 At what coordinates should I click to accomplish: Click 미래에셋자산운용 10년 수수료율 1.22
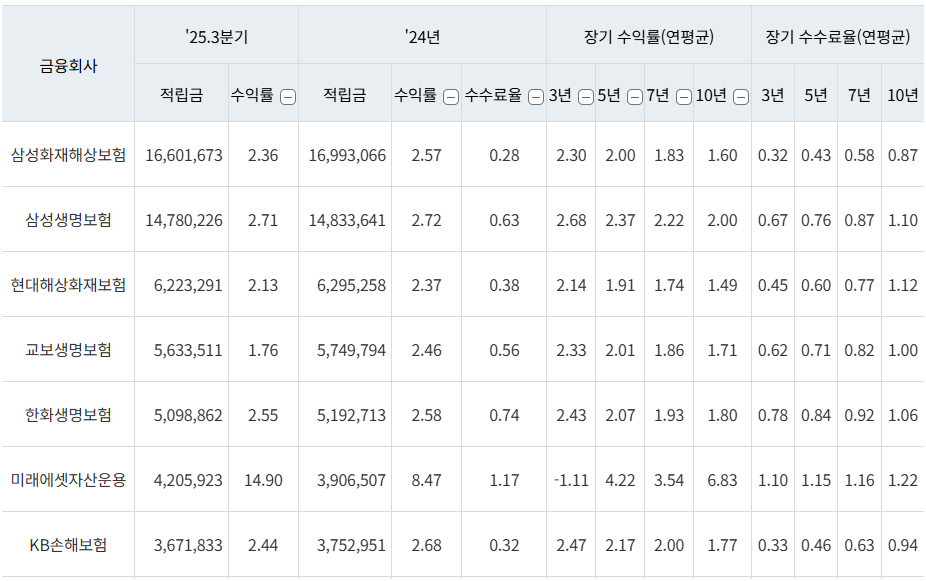click(x=903, y=480)
